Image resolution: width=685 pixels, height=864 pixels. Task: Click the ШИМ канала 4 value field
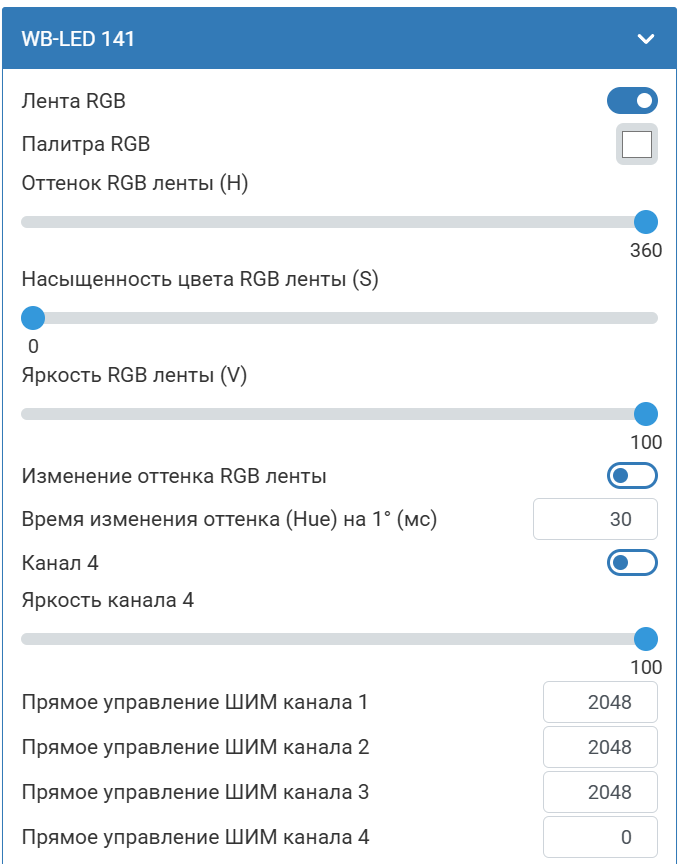pyautogui.click(x=600, y=837)
